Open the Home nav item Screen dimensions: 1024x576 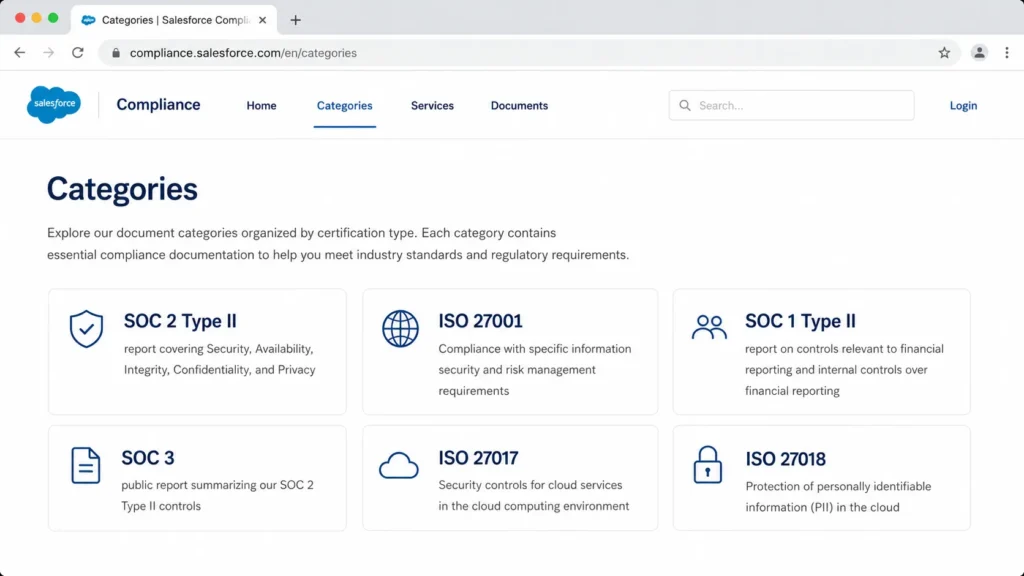click(261, 106)
